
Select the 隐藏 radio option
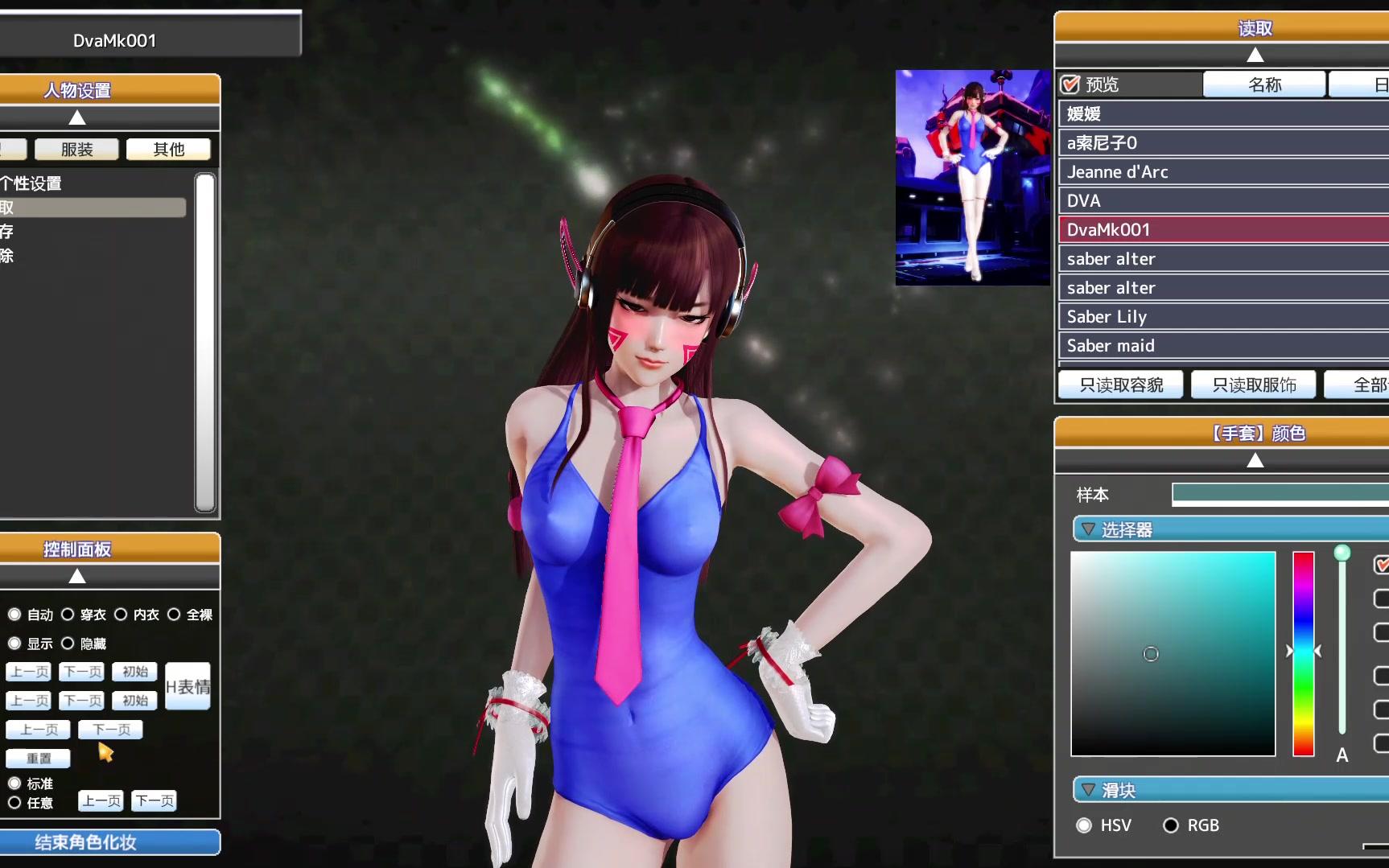point(68,644)
